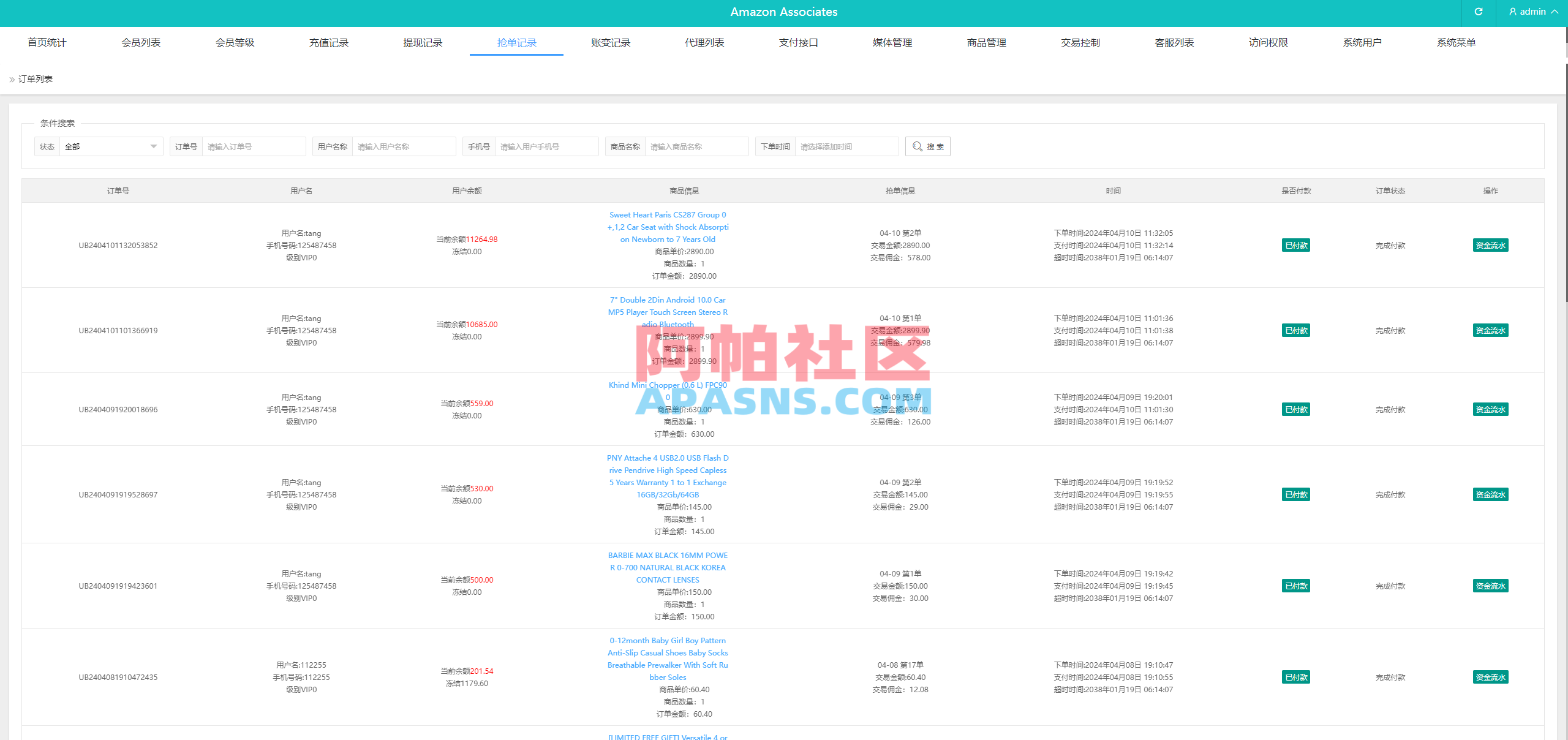This screenshot has width=1568, height=740.
Task: Open the 状态 filter dropdown showing 全部
Action: 110,146
